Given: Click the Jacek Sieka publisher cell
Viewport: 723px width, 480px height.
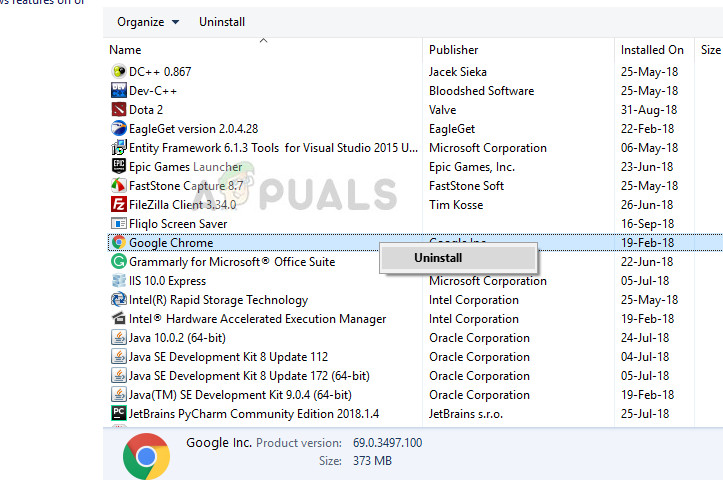Looking at the screenshot, I should click(457, 72).
